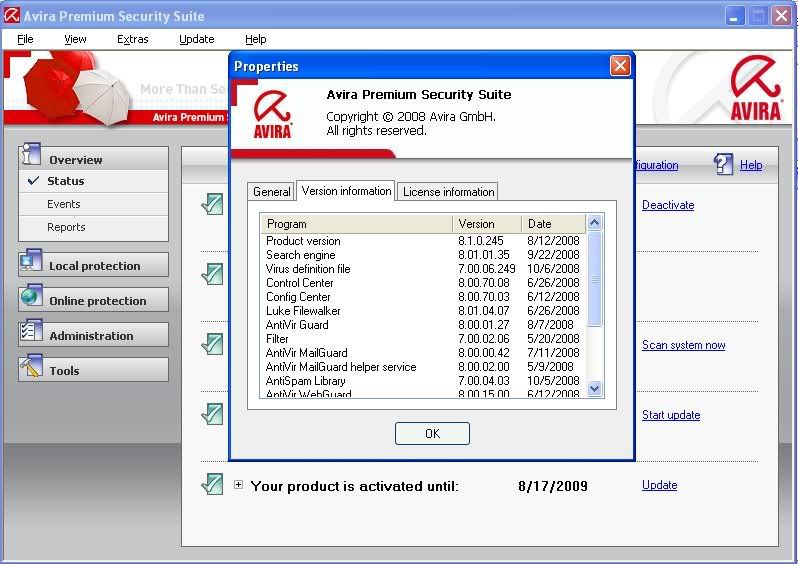Expand the Tools section
Image resolution: width=798 pixels, height=564 pixels.
94,370
